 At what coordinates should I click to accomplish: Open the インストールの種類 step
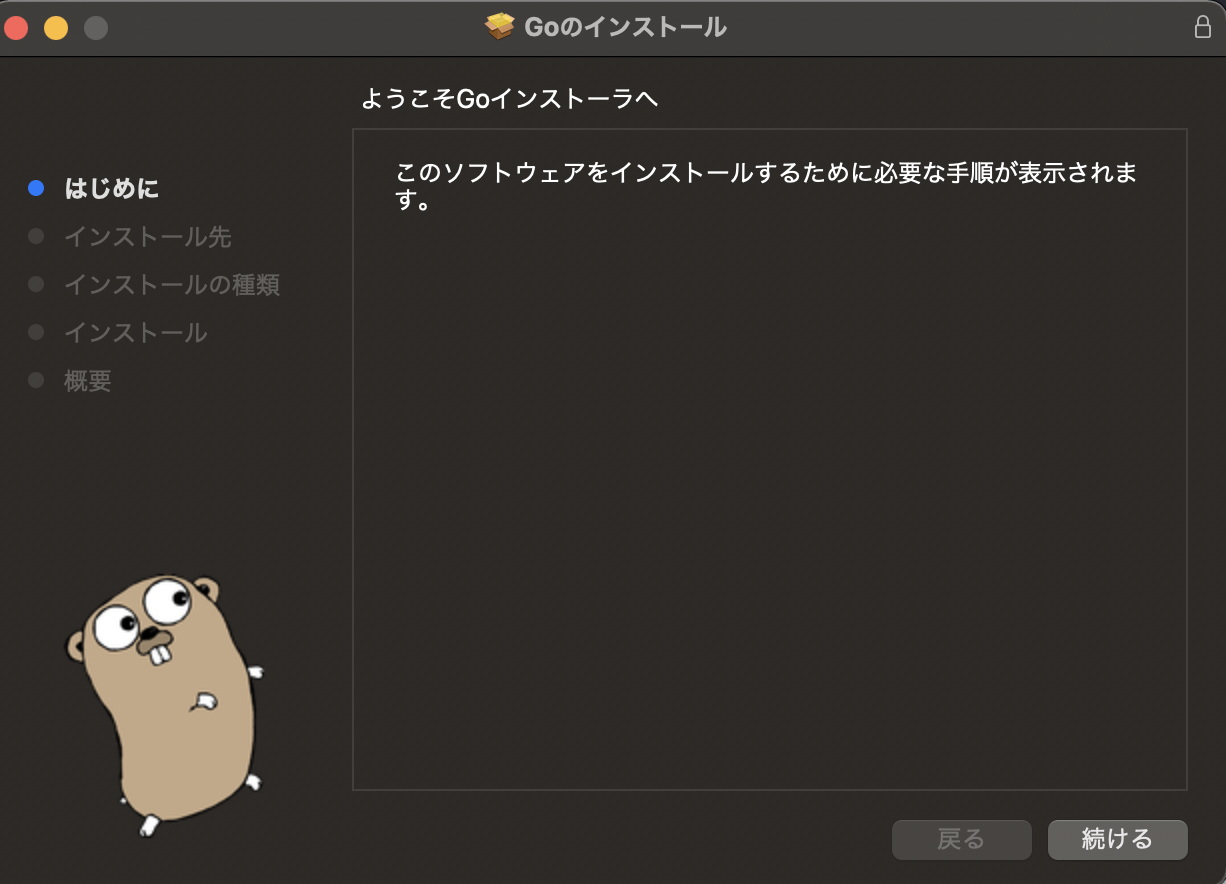(171, 285)
